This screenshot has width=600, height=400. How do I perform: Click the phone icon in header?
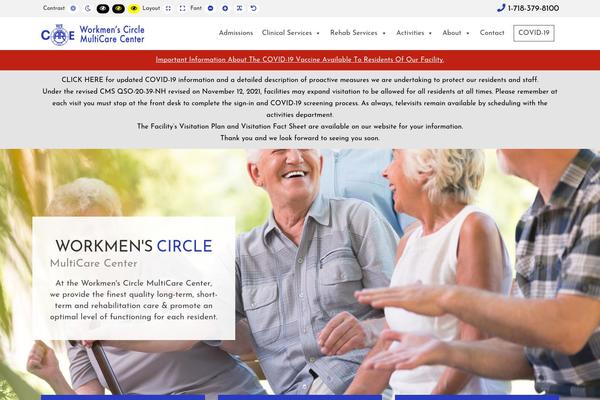click(x=501, y=8)
